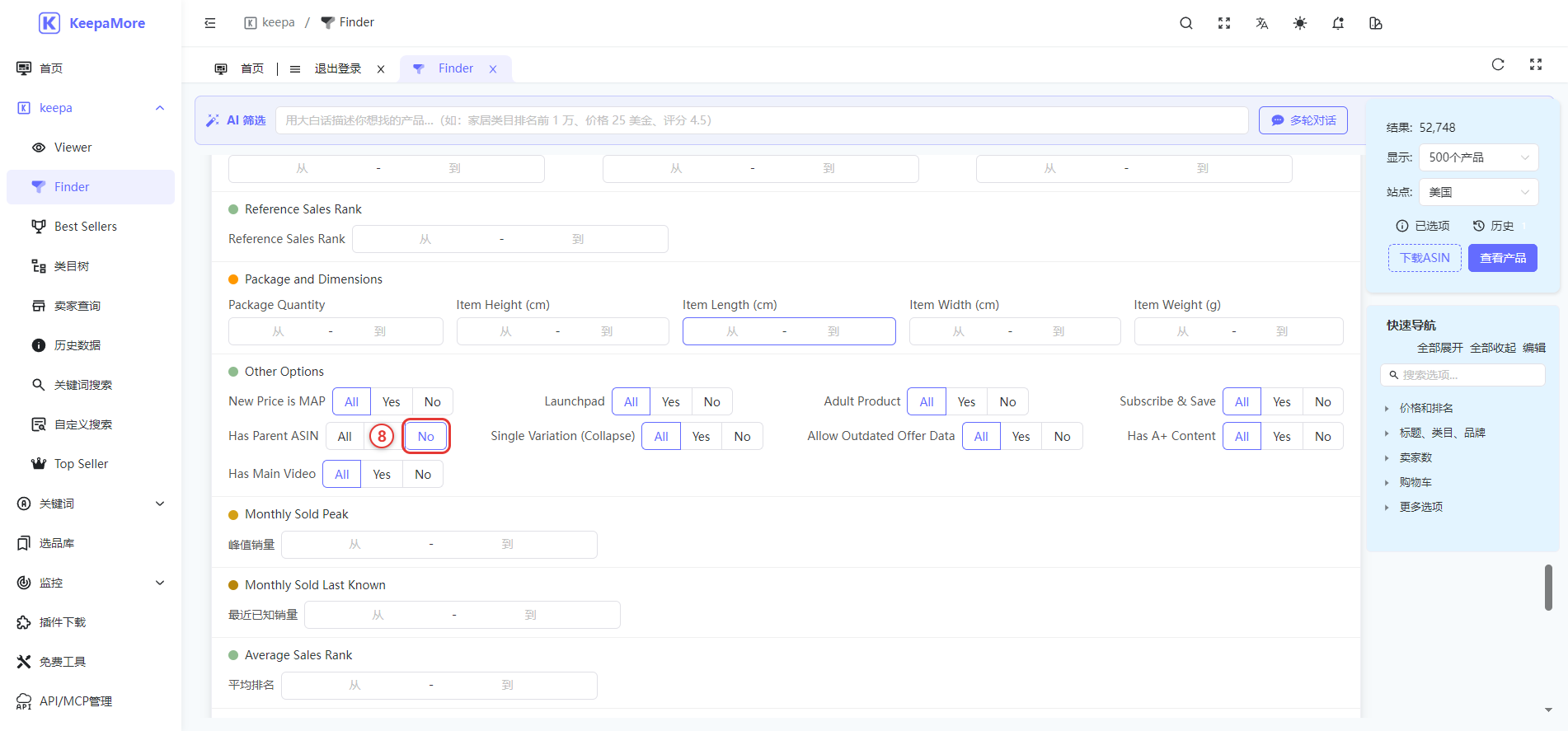Switch to the 首页 tab
Screen dimensions: 1568x731
point(240,68)
